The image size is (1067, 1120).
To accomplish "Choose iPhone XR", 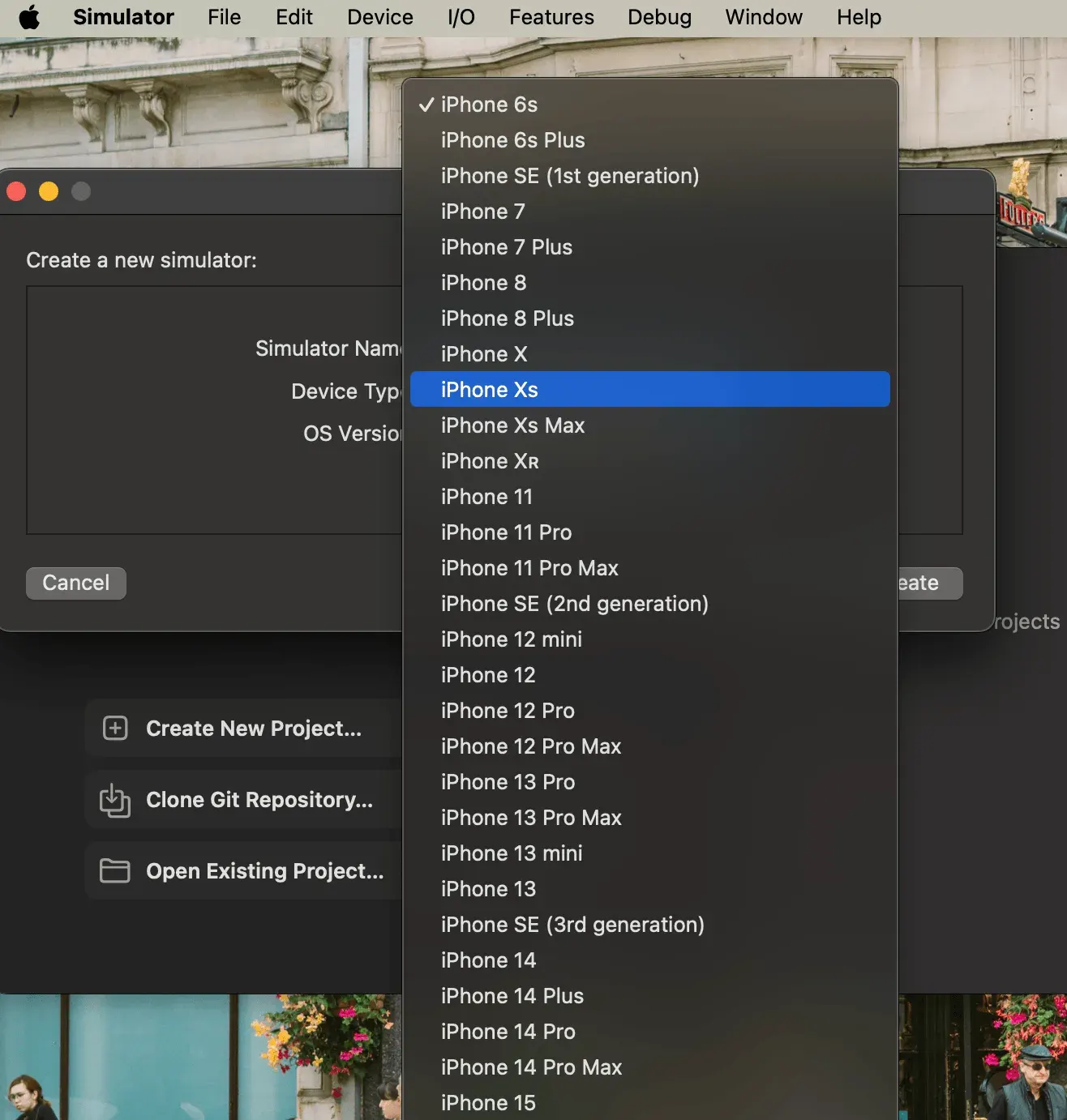I will (650, 461).
